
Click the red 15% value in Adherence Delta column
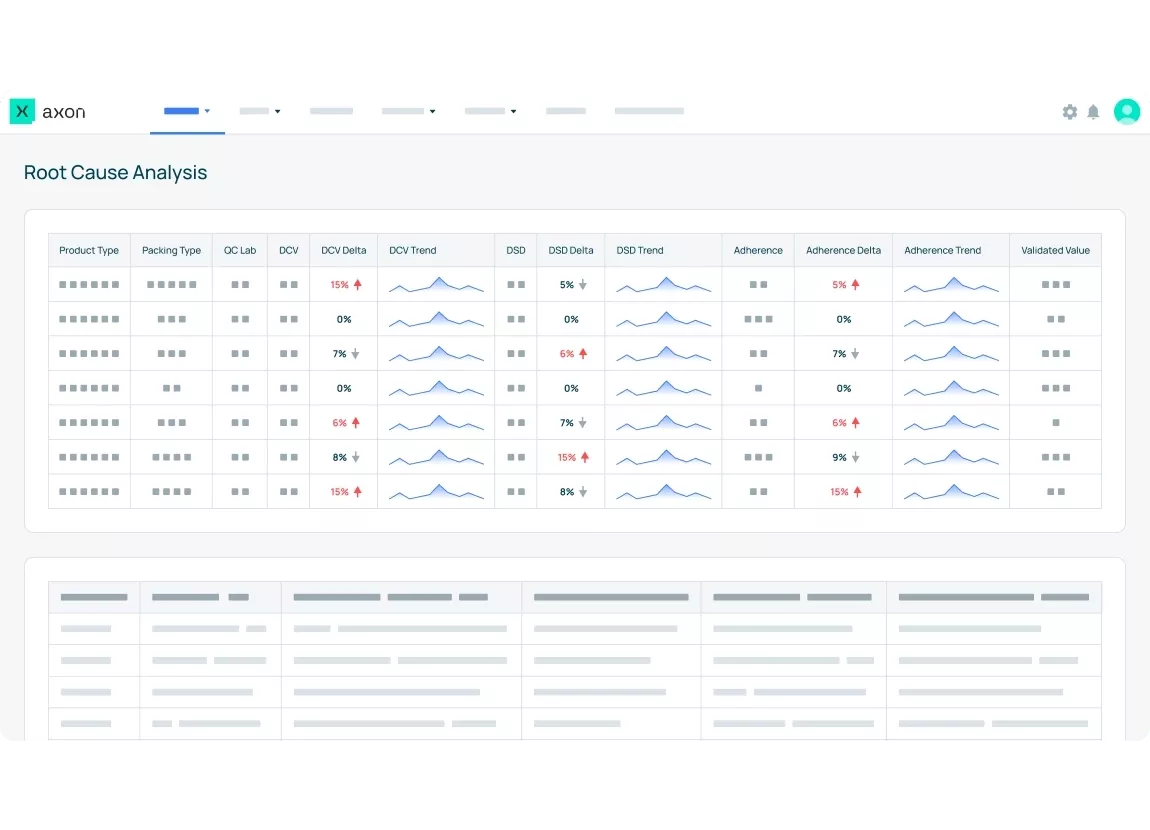pyautogui.click(x=839, y=491)
